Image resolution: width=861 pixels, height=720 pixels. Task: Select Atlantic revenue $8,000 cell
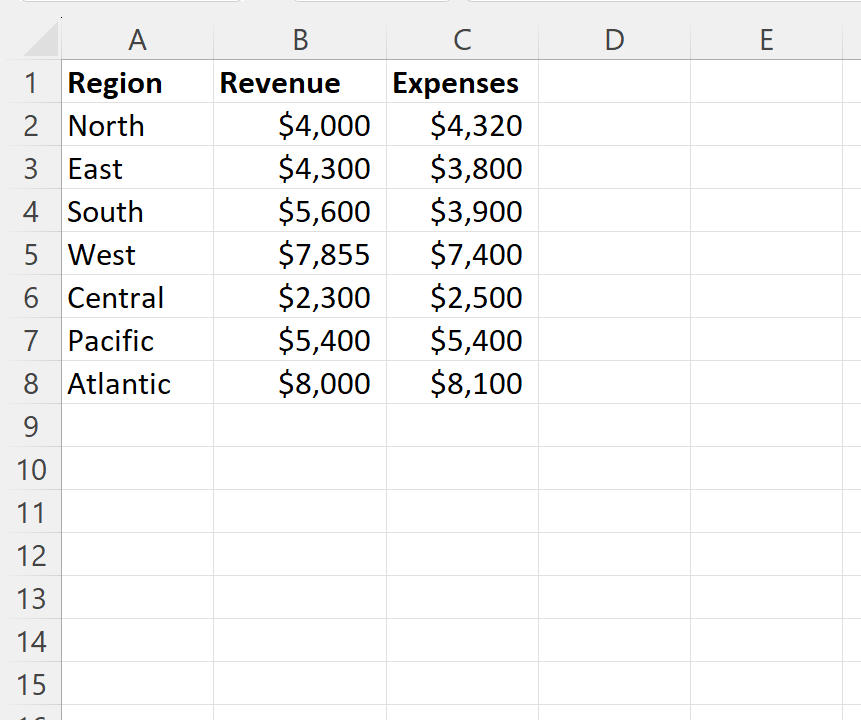tap(300, 382)
